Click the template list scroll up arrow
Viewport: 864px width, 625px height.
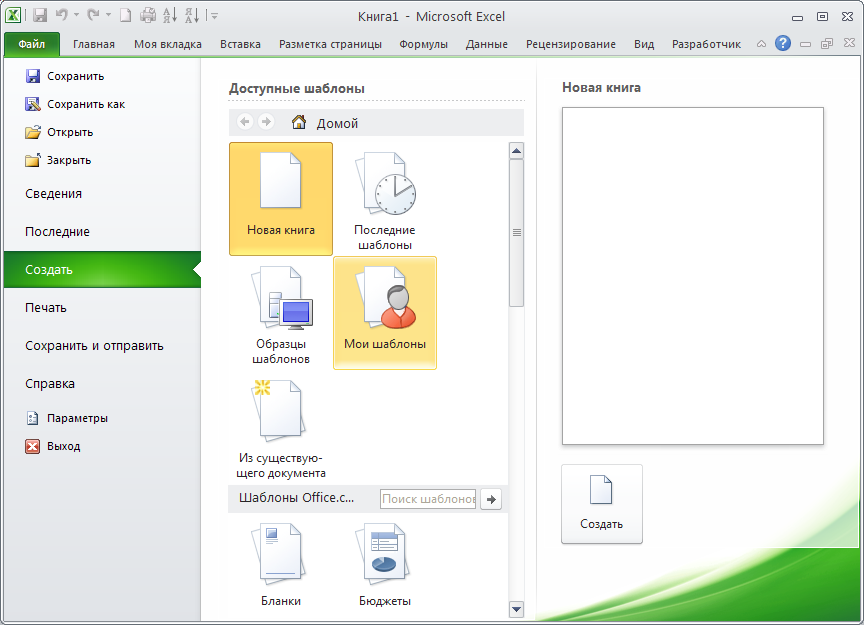click(x=516, y=150)
